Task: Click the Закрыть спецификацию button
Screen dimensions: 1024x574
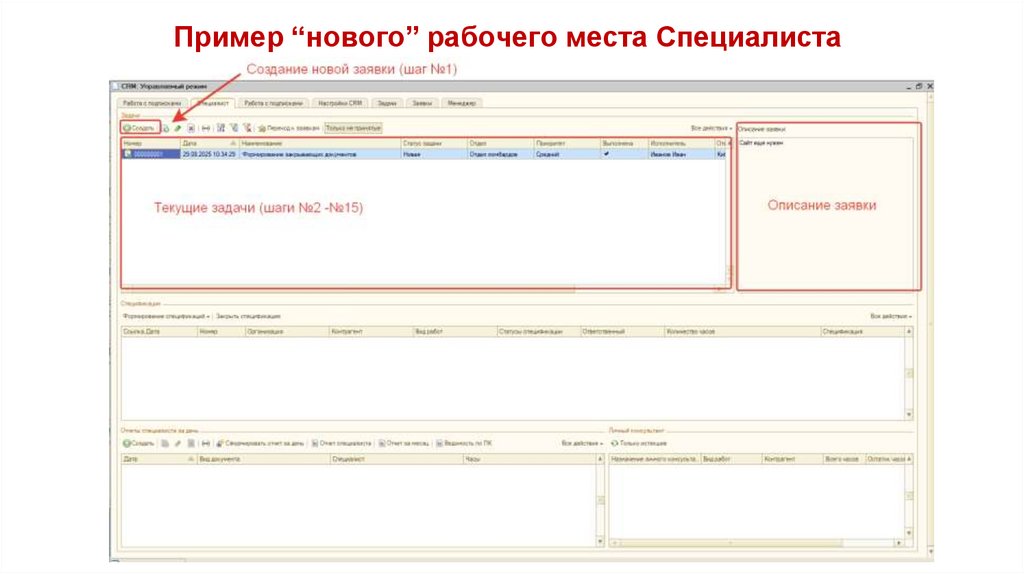Action: 248,316
